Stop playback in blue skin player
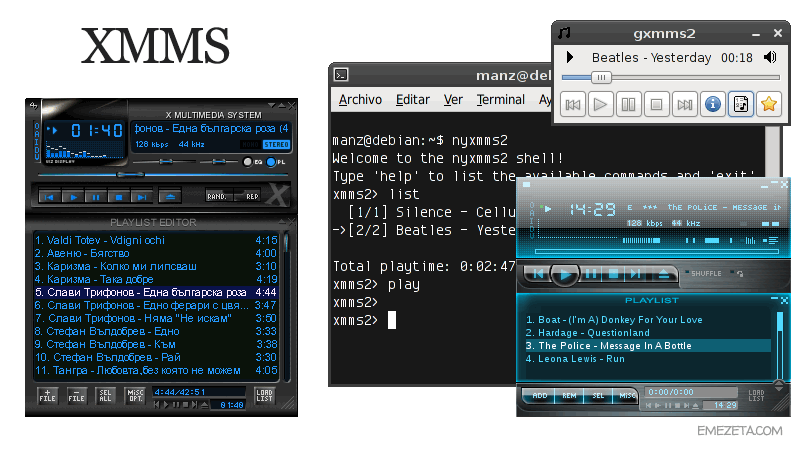 [x=613, y=274]
